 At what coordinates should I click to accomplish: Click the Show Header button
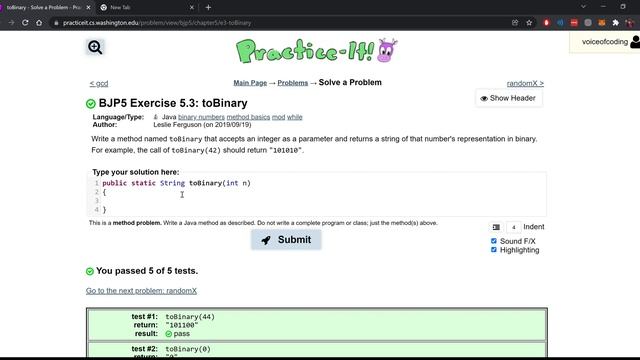509,98
